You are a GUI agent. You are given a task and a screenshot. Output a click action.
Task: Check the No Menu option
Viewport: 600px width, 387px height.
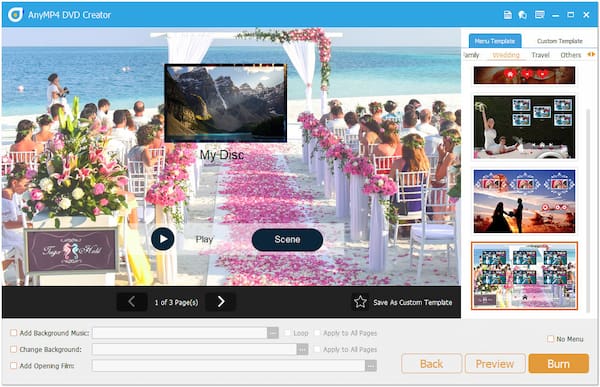(x=550, y=339)
